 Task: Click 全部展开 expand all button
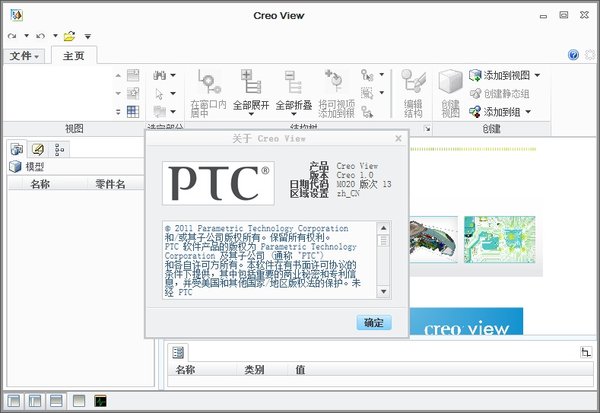tap(251, 92)
